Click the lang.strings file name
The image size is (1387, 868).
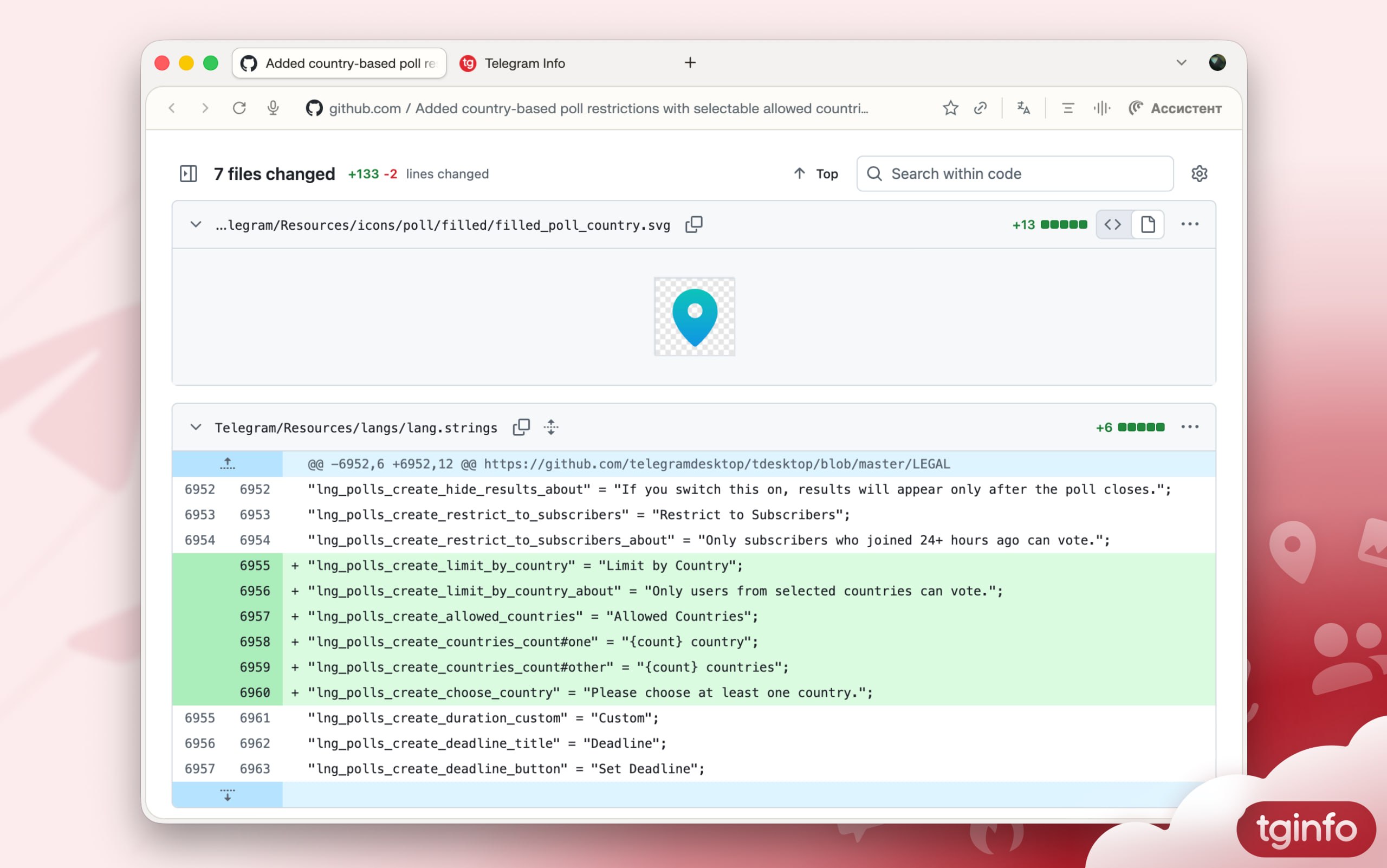(356, 427)
